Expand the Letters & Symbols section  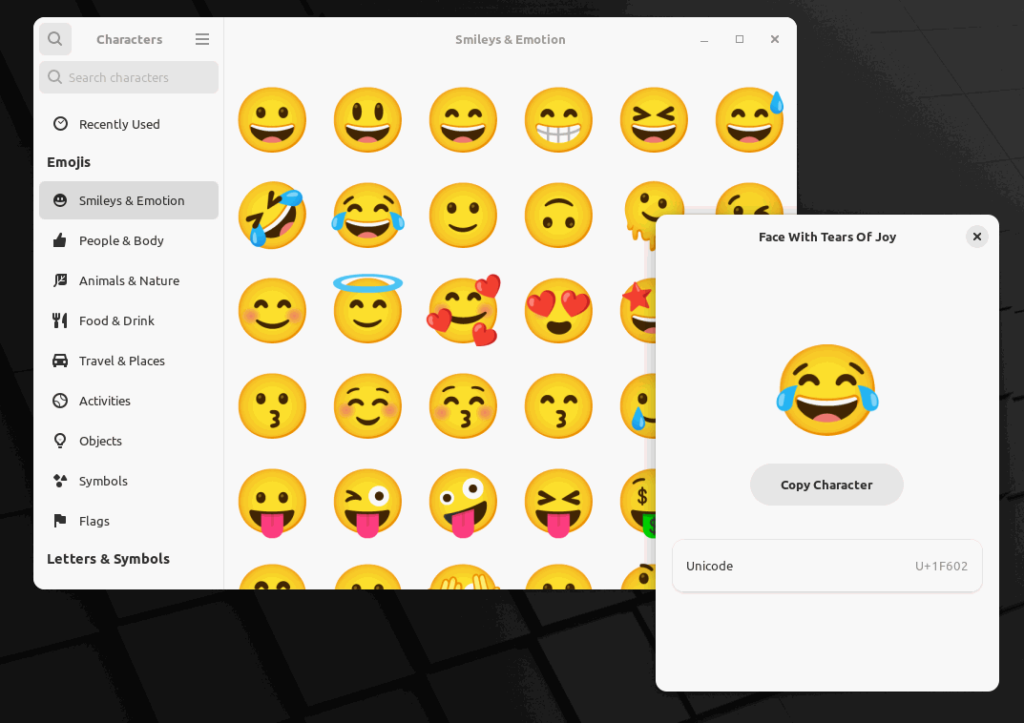coord(108,558)
